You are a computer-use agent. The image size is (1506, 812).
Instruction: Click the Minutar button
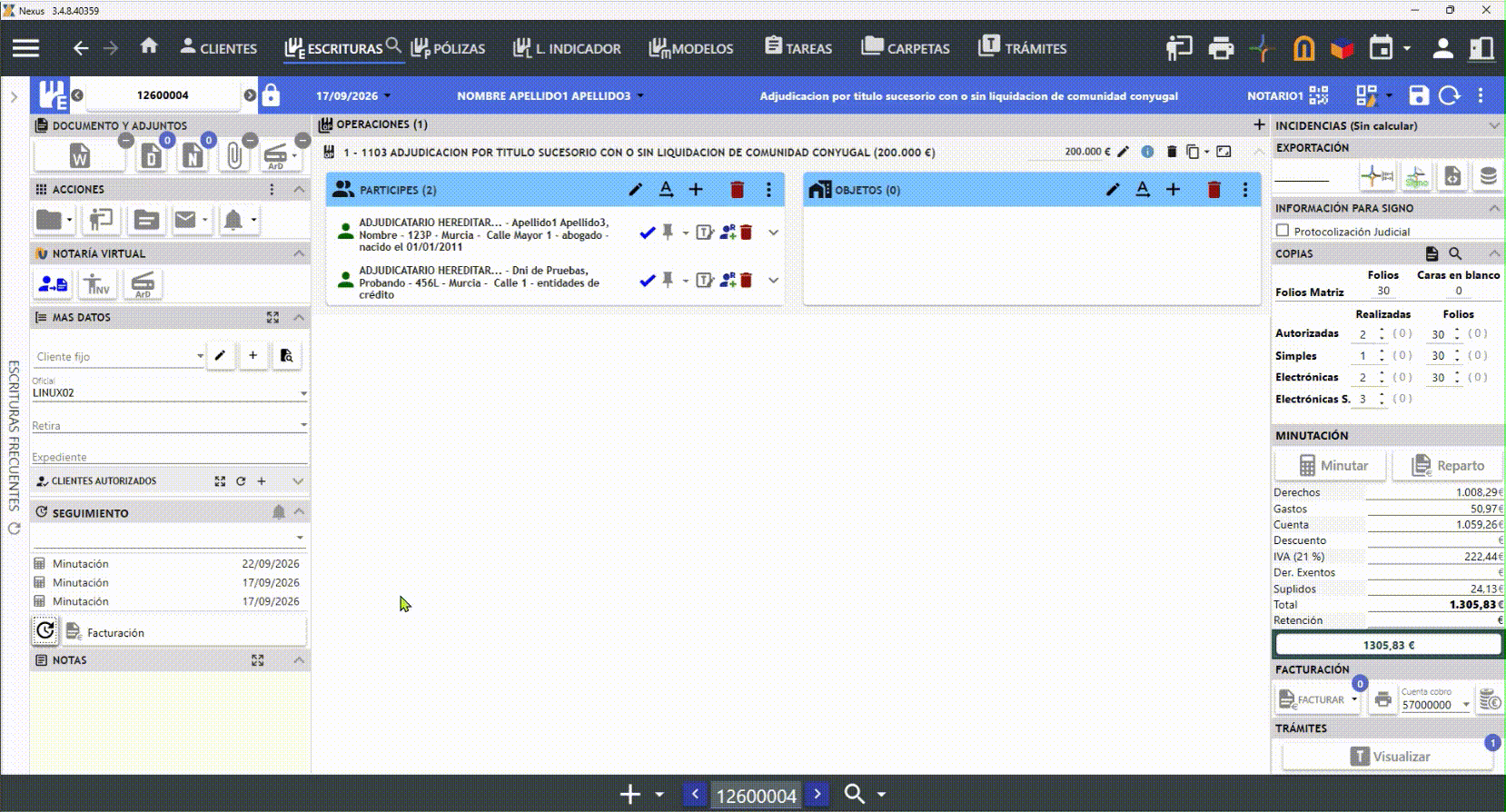tap(1332, 465)
